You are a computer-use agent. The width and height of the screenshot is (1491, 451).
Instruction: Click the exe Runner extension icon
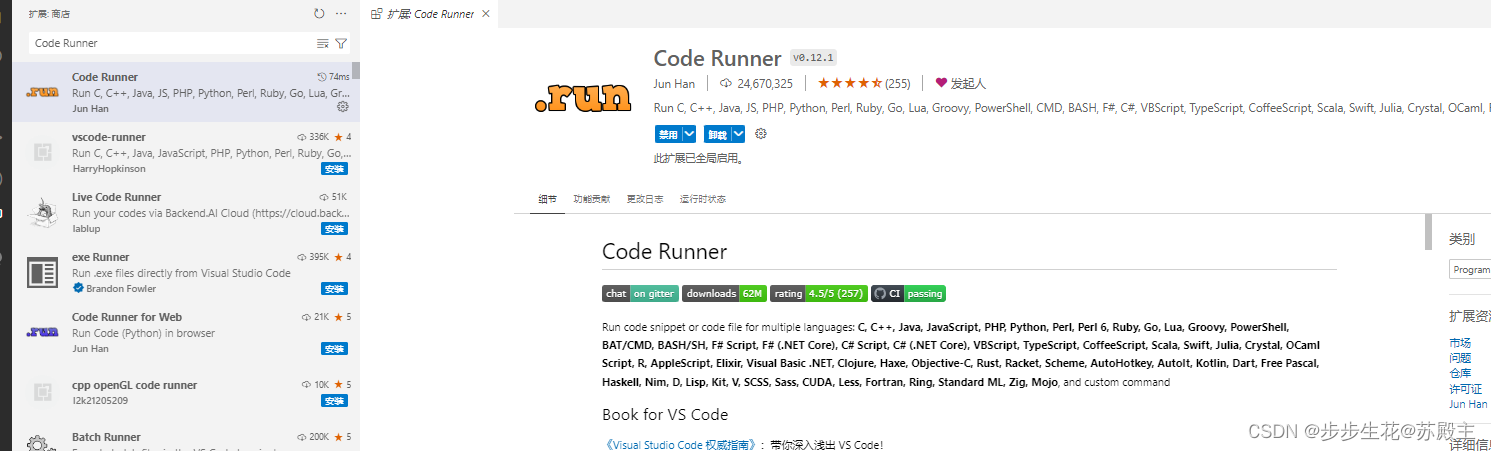point(41,273)
